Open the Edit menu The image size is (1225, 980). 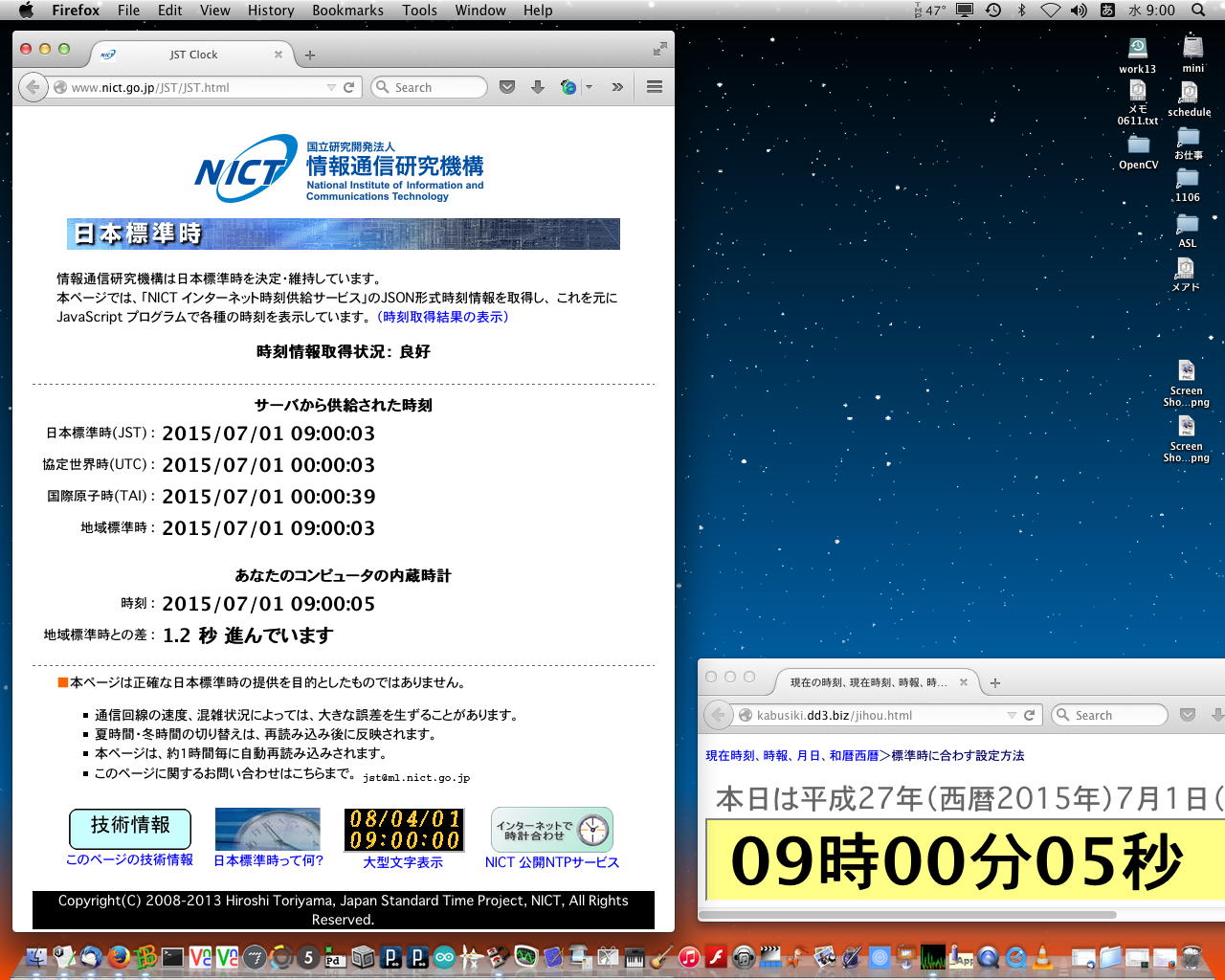[x=170, y=11]
